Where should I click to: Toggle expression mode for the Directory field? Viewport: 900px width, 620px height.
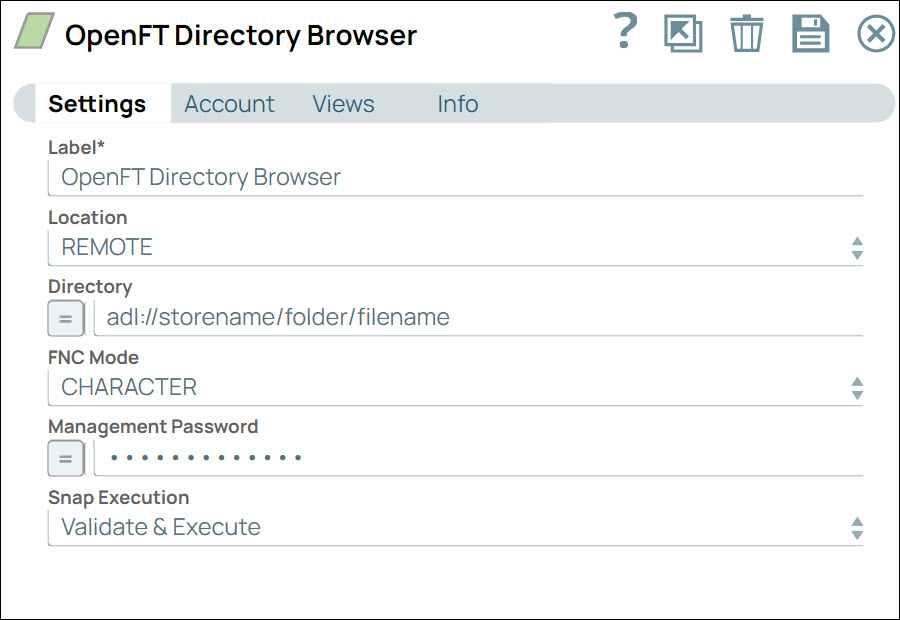click(x=65, y=318)
